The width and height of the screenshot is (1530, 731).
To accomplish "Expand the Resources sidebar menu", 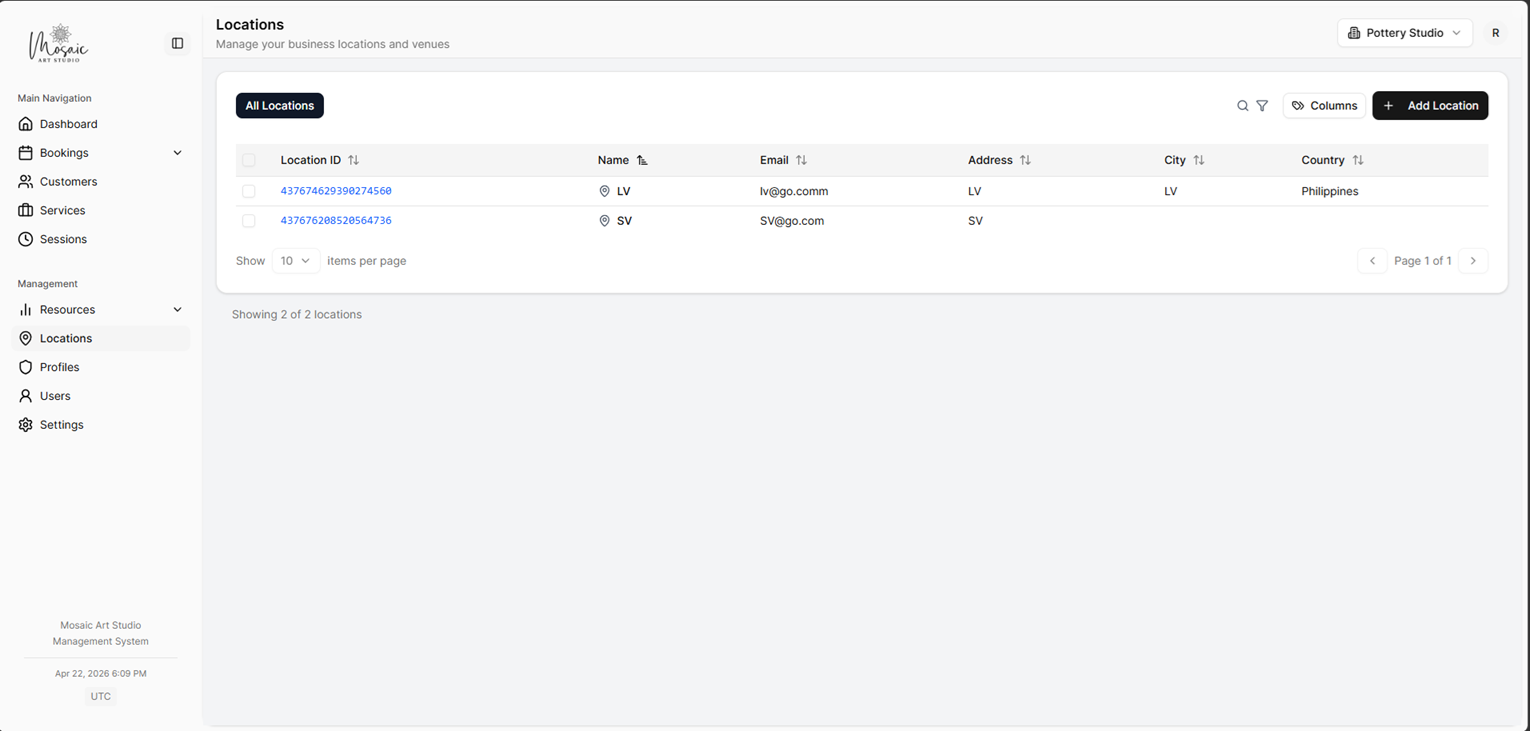I will (177, 310).
